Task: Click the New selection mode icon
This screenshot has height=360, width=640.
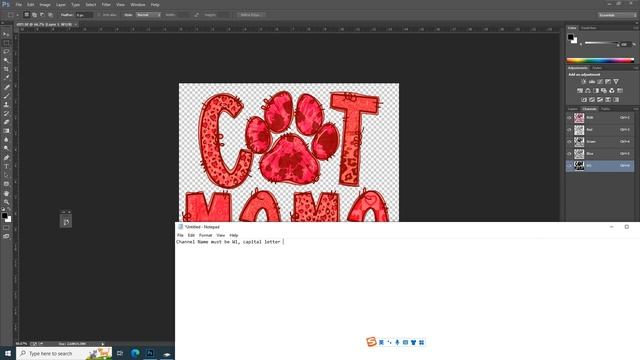Action: 26,15
